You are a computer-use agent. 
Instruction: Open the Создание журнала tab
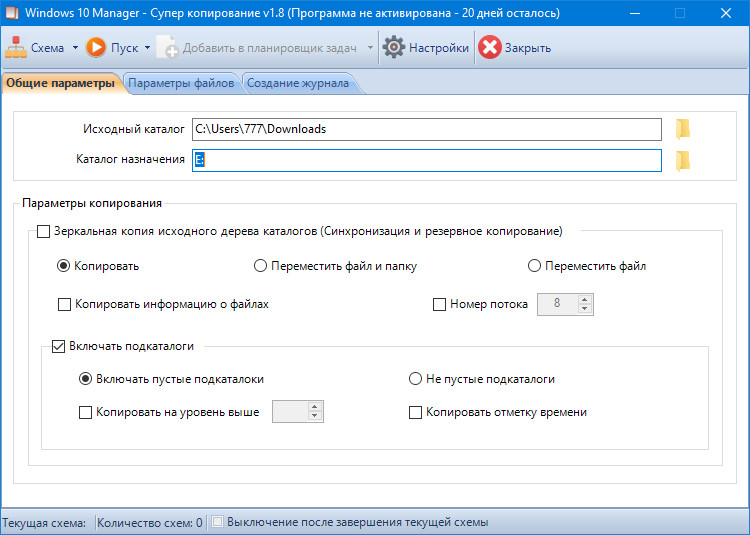pyautogui.click(x=298, y=83)
